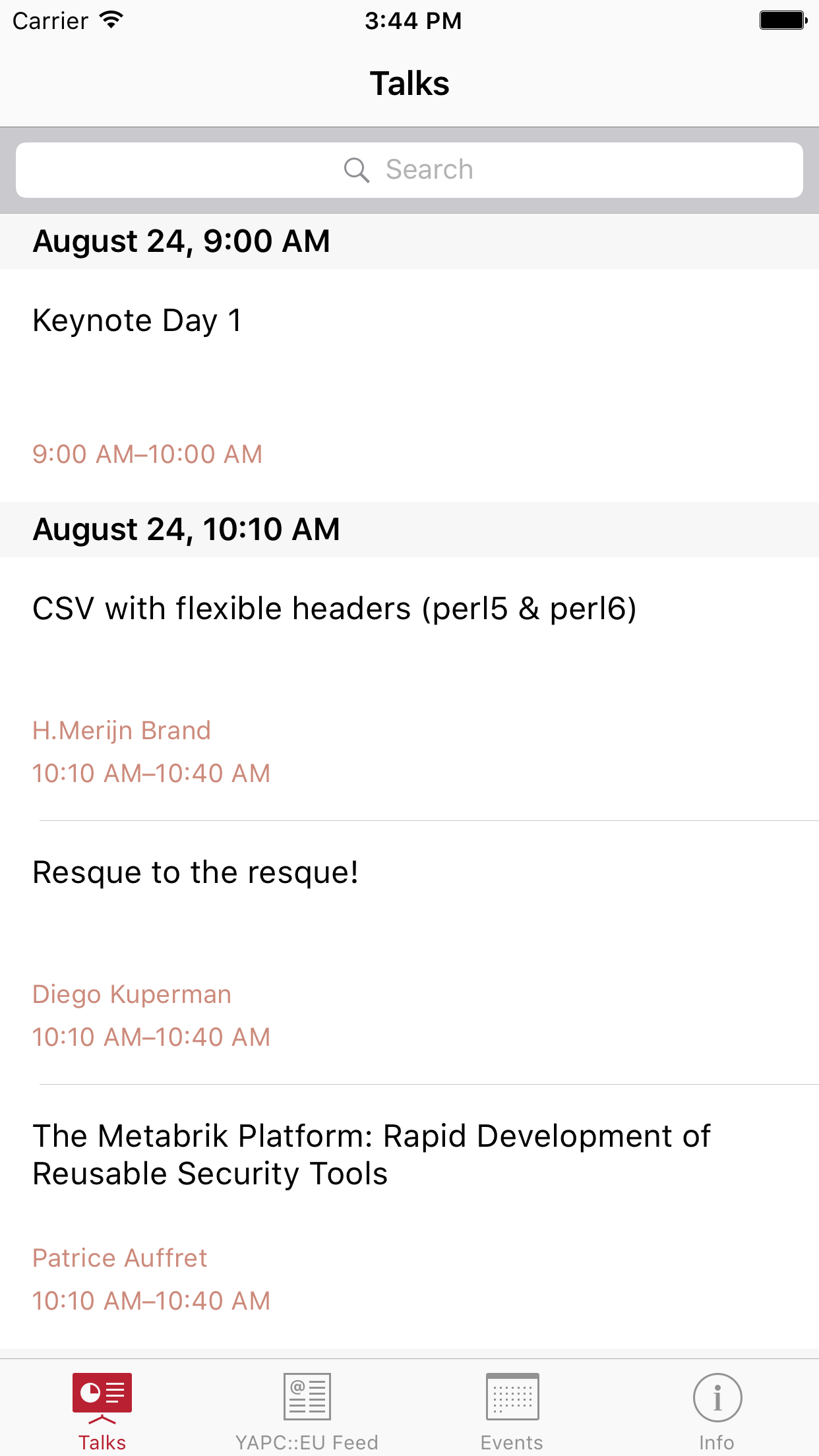819x1456 pixels.
Task: Open the YAPC::EU Feed newspaper icon
Action: (307, 1397)
